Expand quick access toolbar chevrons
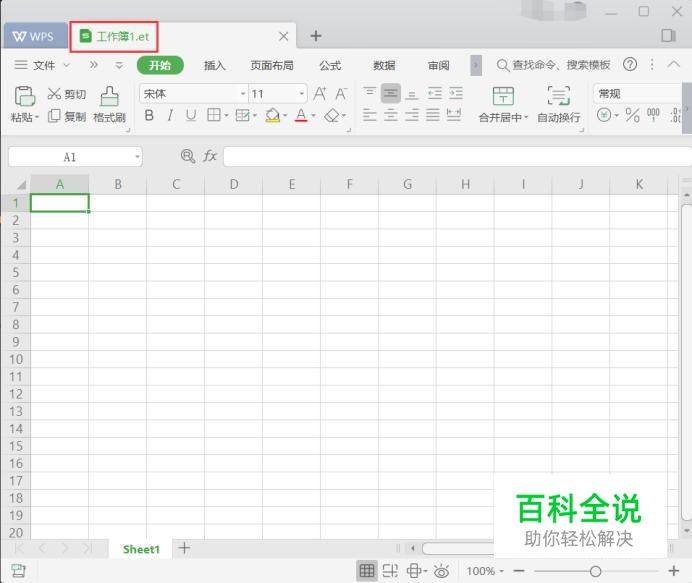692x583 pixels. tap(94, 65)
